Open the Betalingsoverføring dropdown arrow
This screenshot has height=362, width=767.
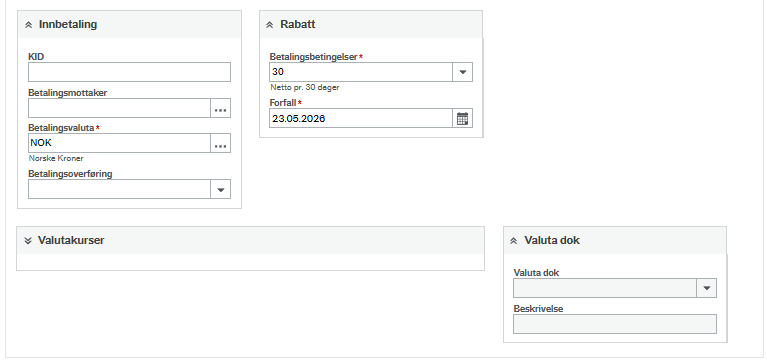pos(221,189)
